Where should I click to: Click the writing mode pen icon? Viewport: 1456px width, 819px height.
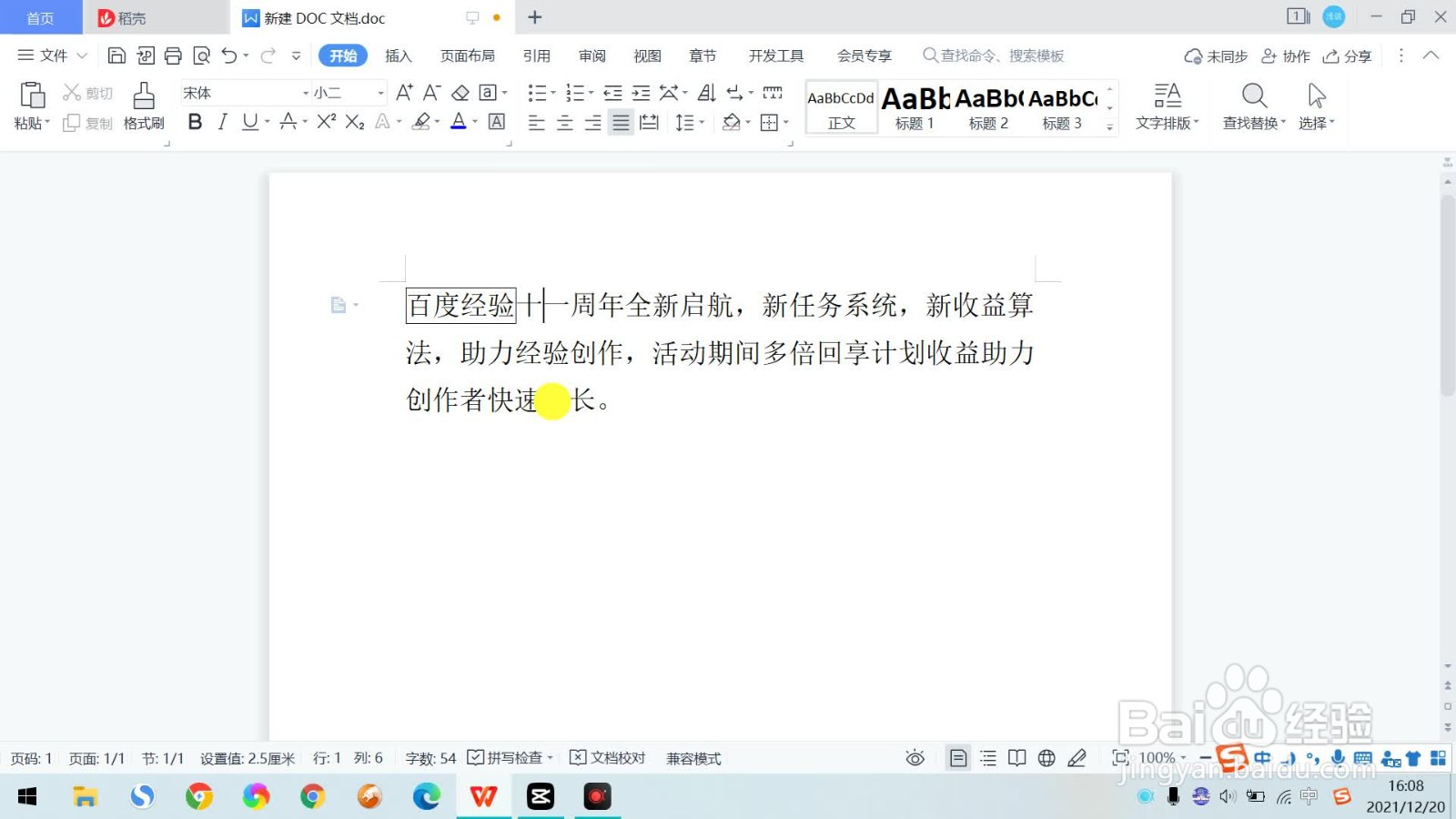coord(1077,758)
